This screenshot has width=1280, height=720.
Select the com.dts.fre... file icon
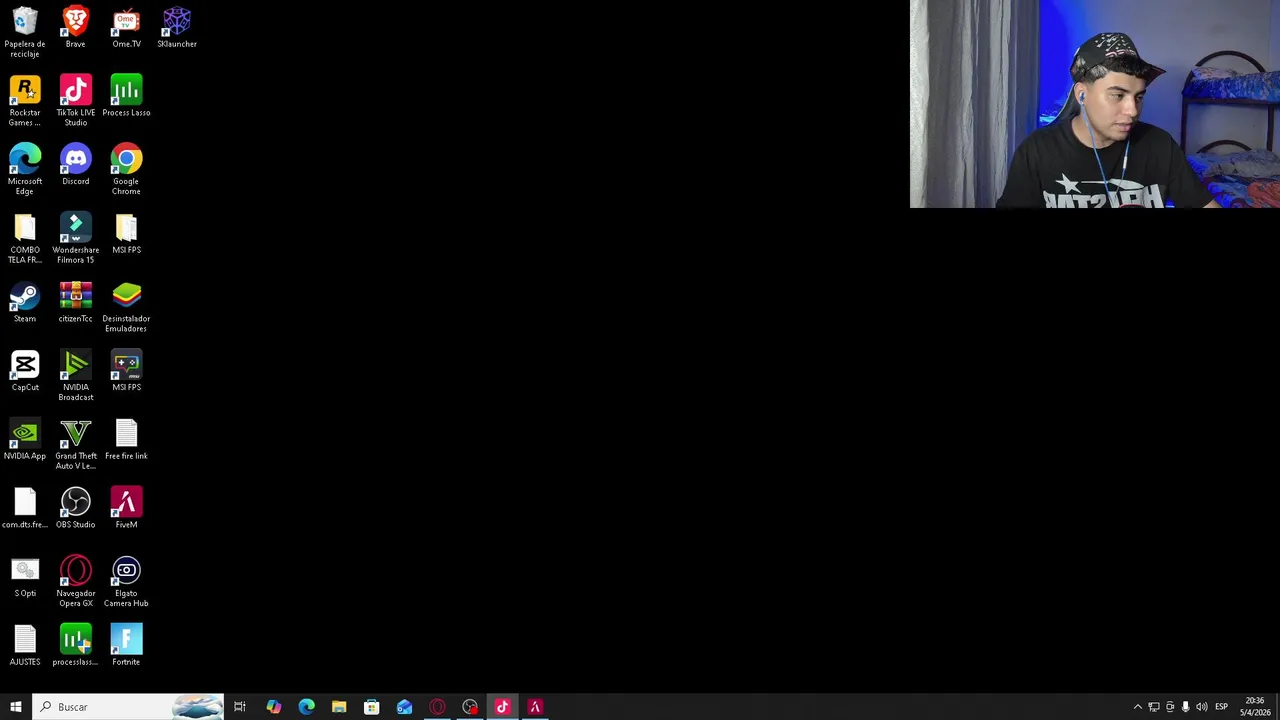coord(25,508)
